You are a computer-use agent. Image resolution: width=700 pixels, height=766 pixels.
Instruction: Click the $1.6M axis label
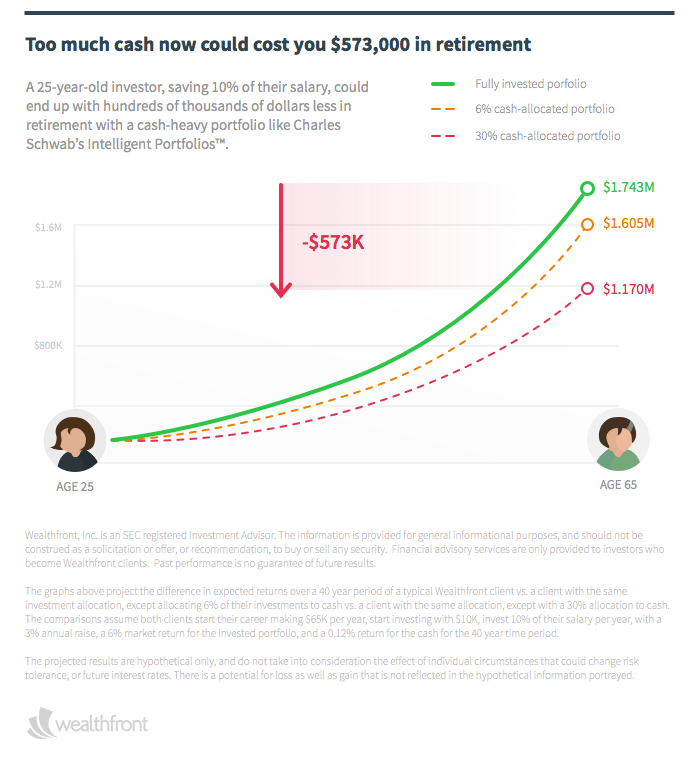[48, 228]
